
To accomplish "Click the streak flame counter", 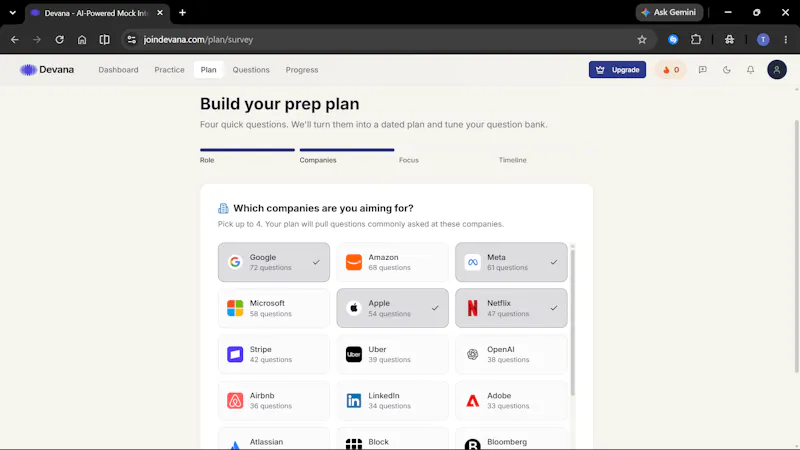I will (x=670, y=70).
